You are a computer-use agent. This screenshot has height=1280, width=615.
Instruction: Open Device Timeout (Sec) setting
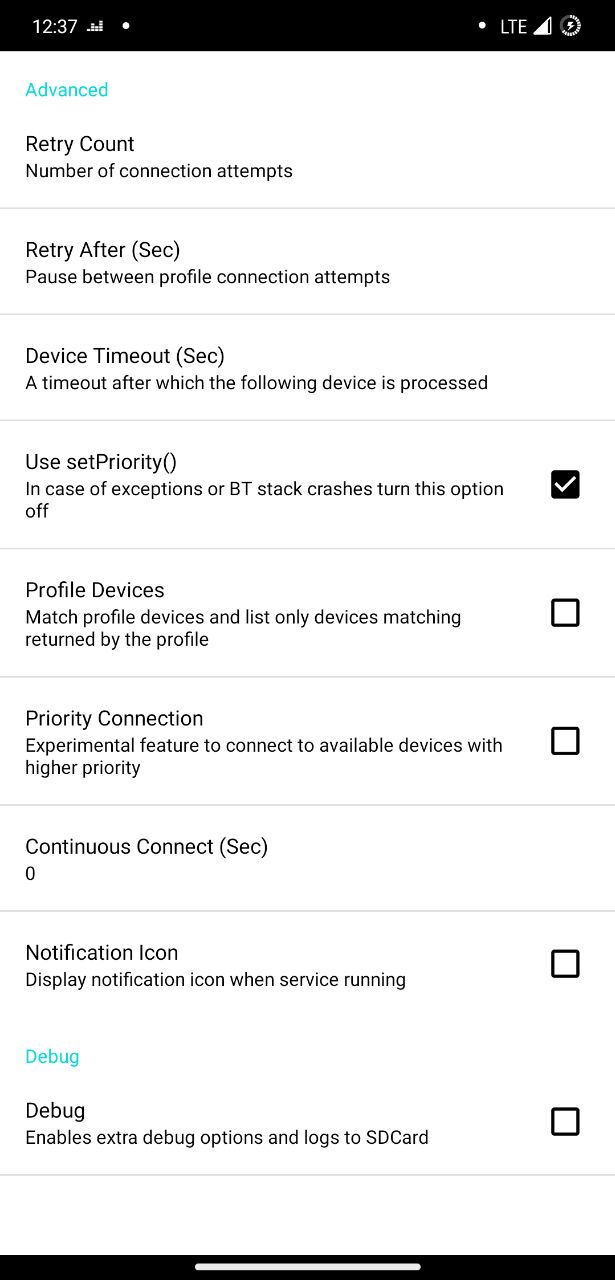(x=307, y=368)
